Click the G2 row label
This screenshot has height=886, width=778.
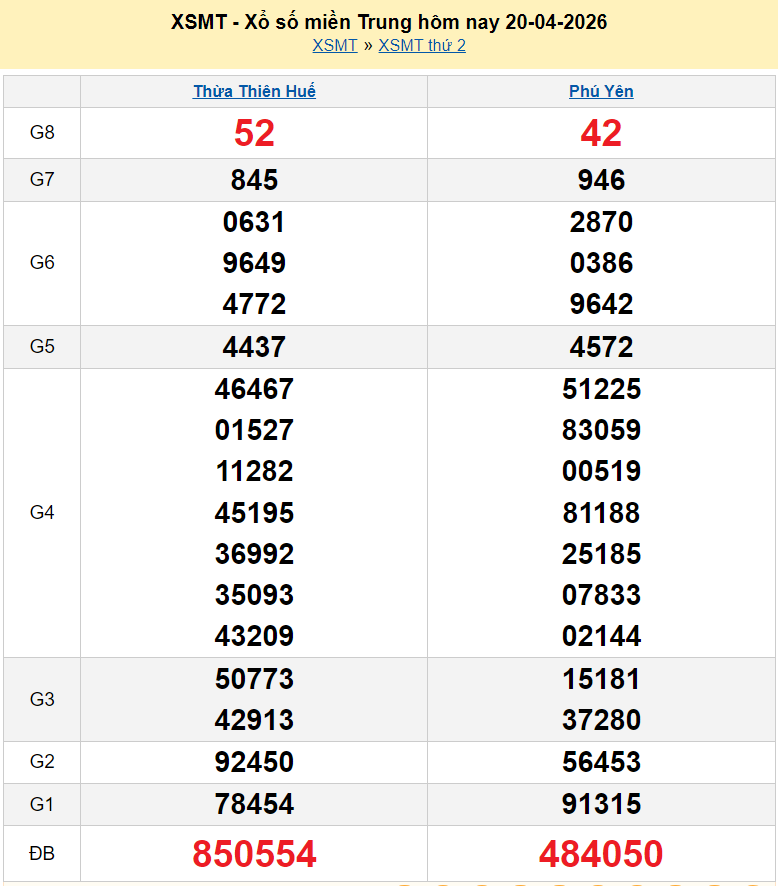point(42,762)
